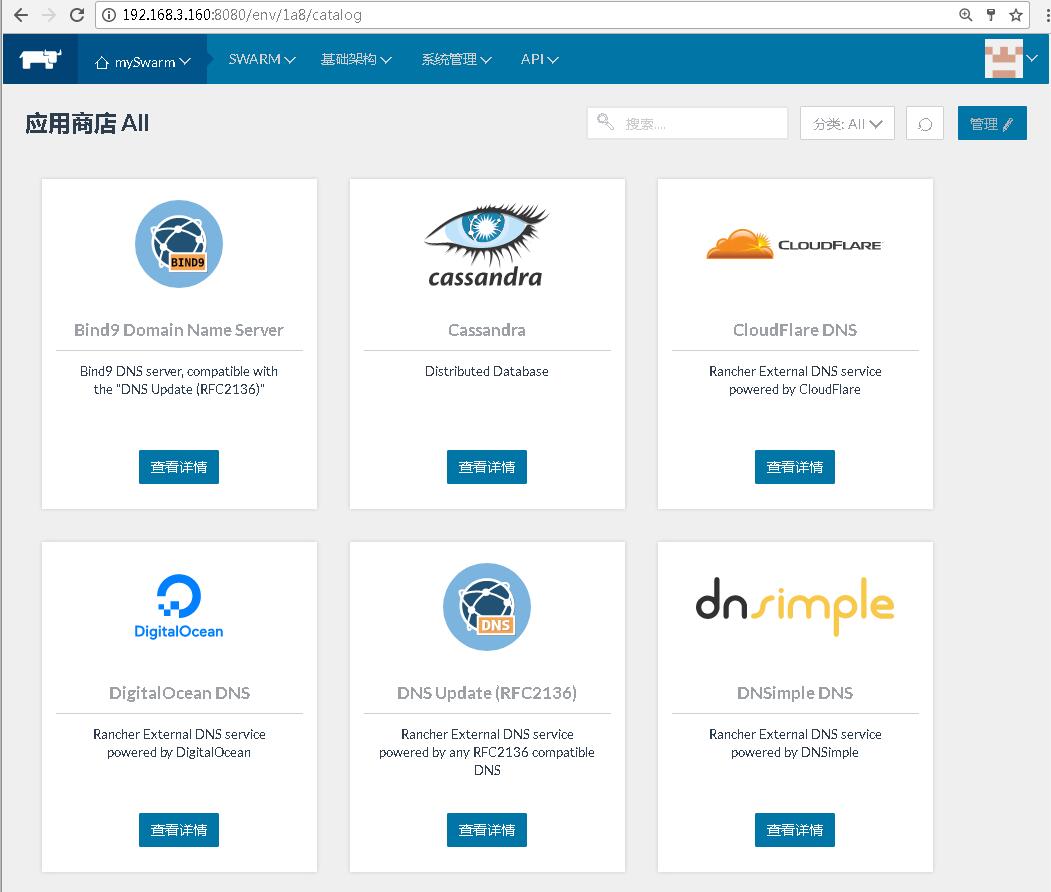This screenshot has width=1051, height=892.
Task: Open the SWARM menu
Action: (x=261, y=59)
